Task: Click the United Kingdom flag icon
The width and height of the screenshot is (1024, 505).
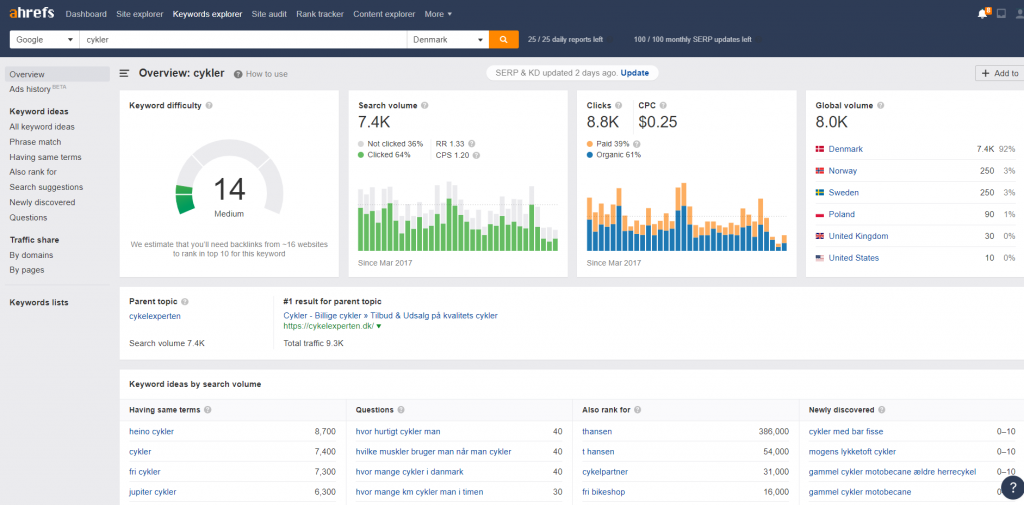Action: pyautogui.click(x=820, y=236)
